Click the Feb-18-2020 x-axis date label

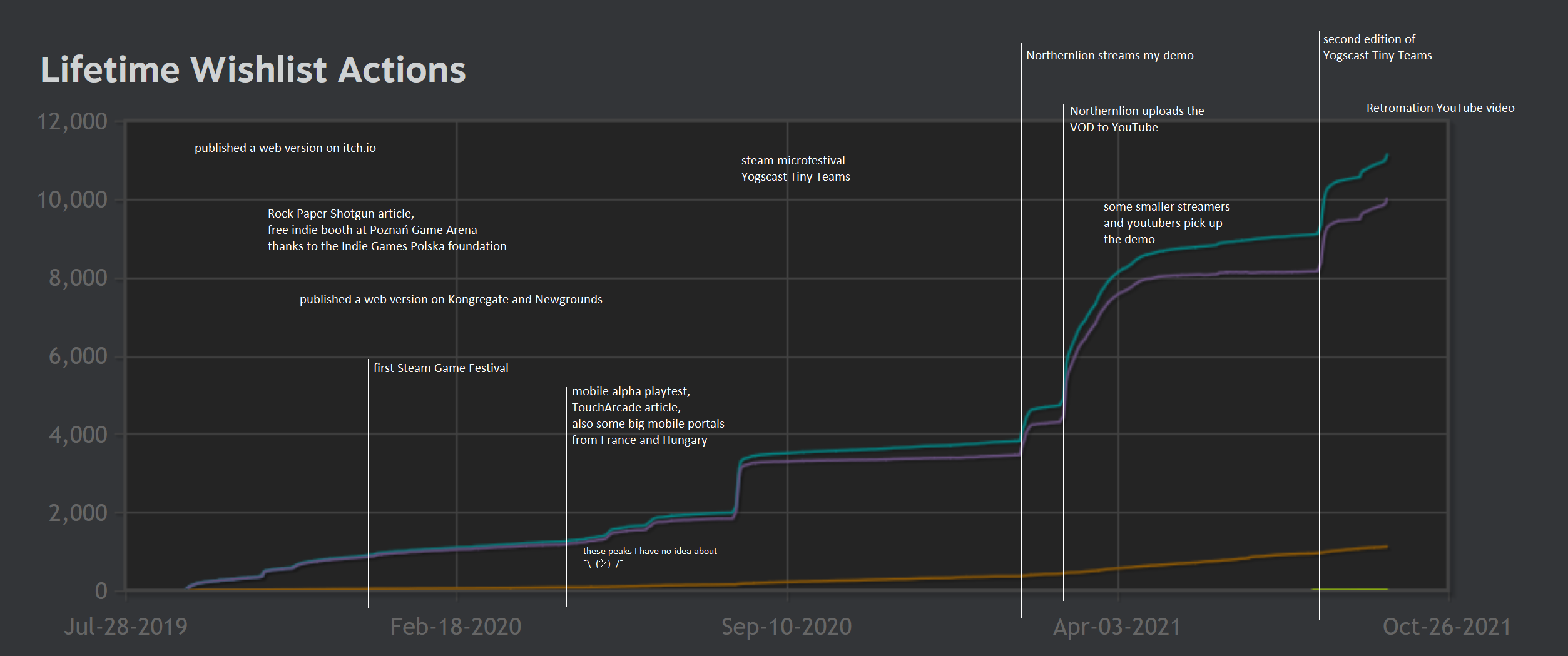(x=456, y=627)
